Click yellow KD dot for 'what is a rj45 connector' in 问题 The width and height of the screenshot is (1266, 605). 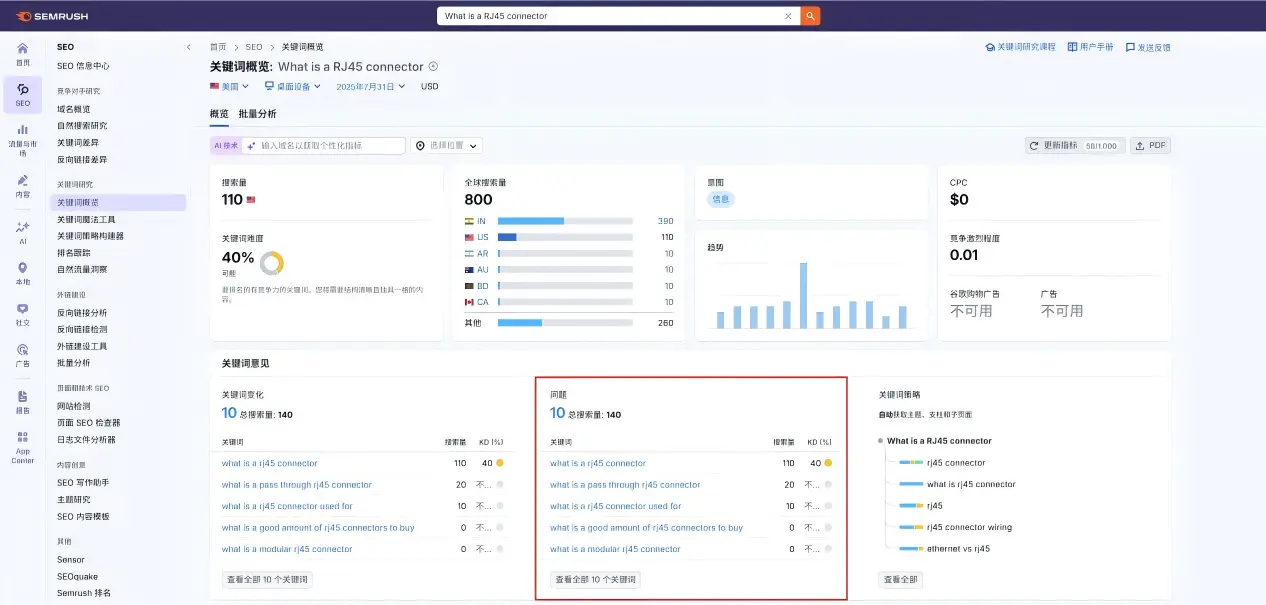pos(828,463)
